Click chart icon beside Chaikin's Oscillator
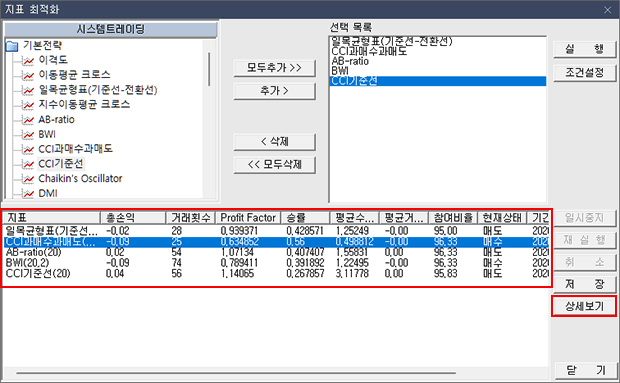The image size is (620, 383). tap(28, 179)
